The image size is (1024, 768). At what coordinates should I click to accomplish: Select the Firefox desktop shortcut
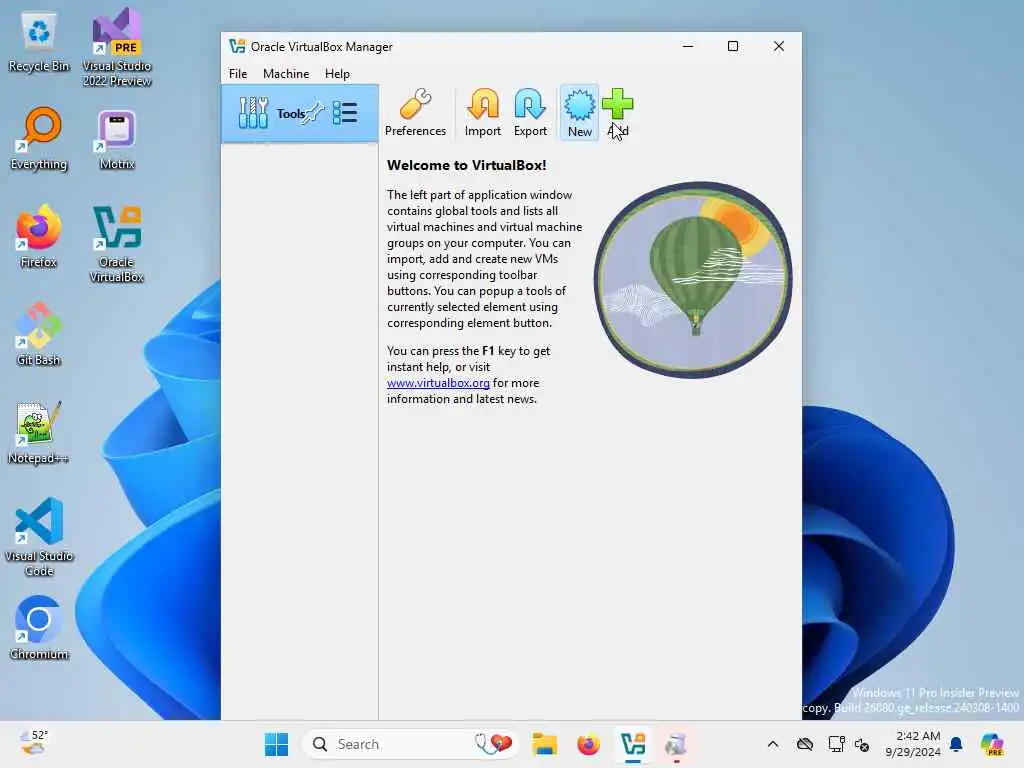[x=39, y=236]
